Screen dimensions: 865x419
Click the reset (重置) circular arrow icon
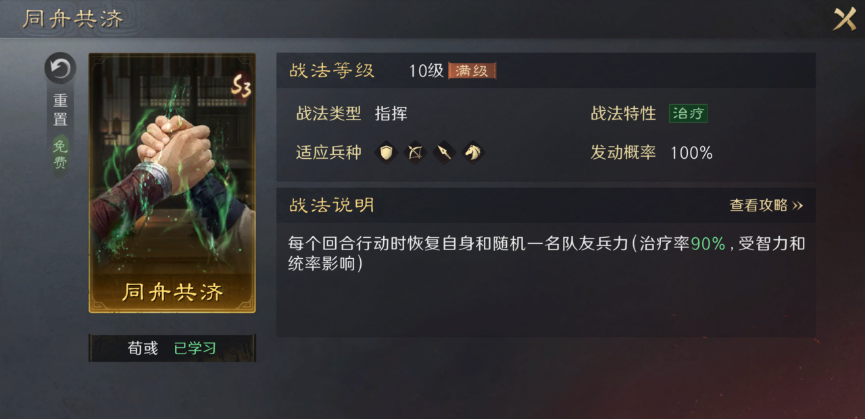[x=60, y=68]
